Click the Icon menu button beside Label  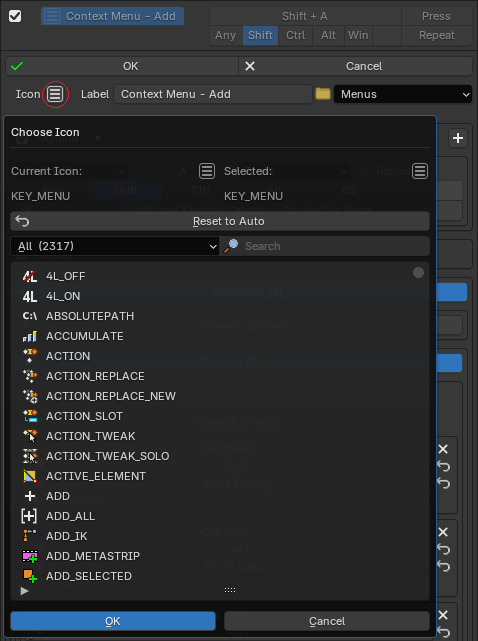(x=55, y=94)
